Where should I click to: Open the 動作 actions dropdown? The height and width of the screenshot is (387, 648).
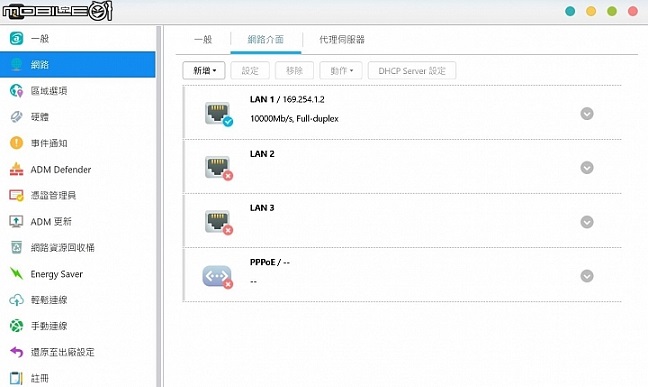(341, 71)
